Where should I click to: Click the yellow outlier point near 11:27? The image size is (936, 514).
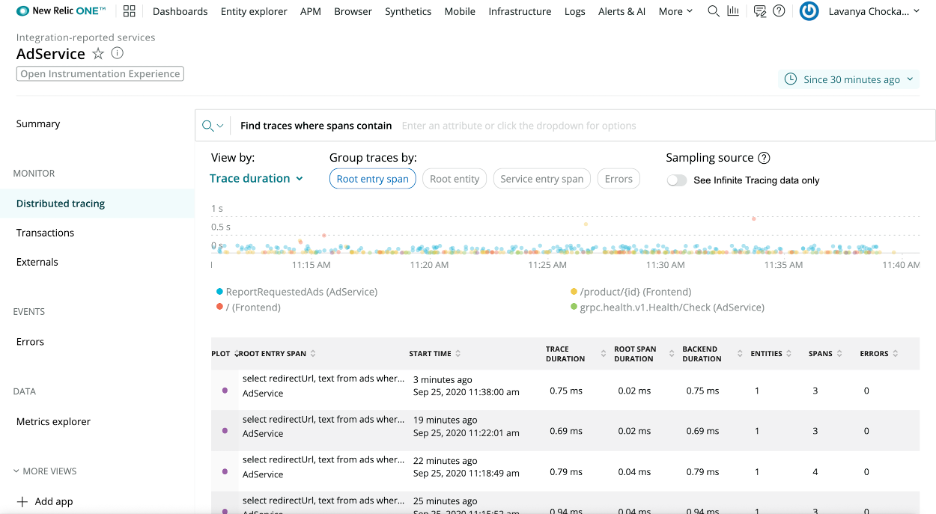tap(586, 224)
